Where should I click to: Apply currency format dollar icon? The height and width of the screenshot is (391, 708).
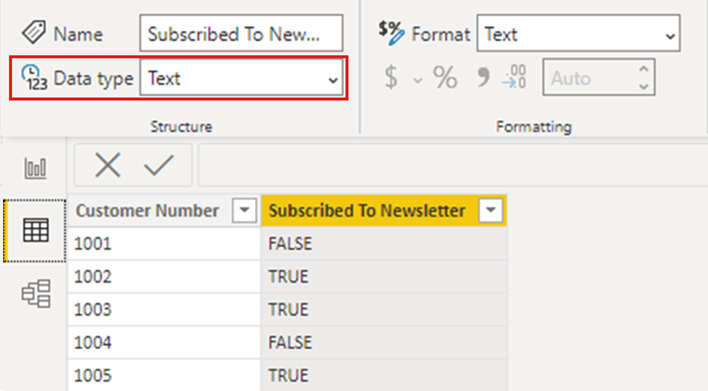tap(391, 77)
